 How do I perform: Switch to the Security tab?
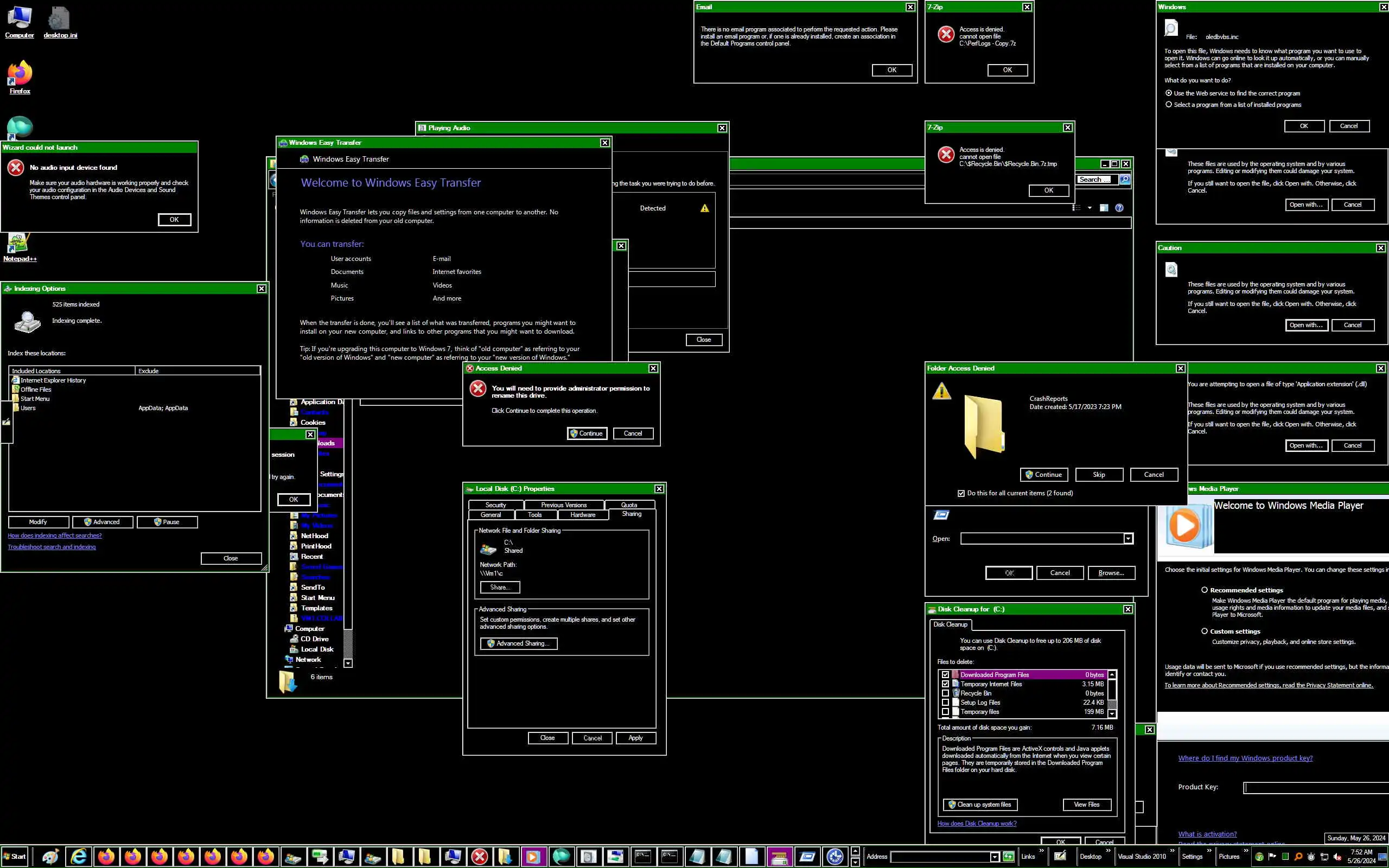495,505
